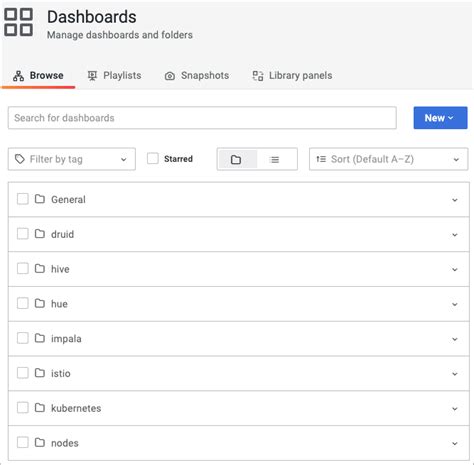The height and width of the screenshot is (465, 474).
Task: Expand the General folder chevron
Action: (x=455, y=200)
